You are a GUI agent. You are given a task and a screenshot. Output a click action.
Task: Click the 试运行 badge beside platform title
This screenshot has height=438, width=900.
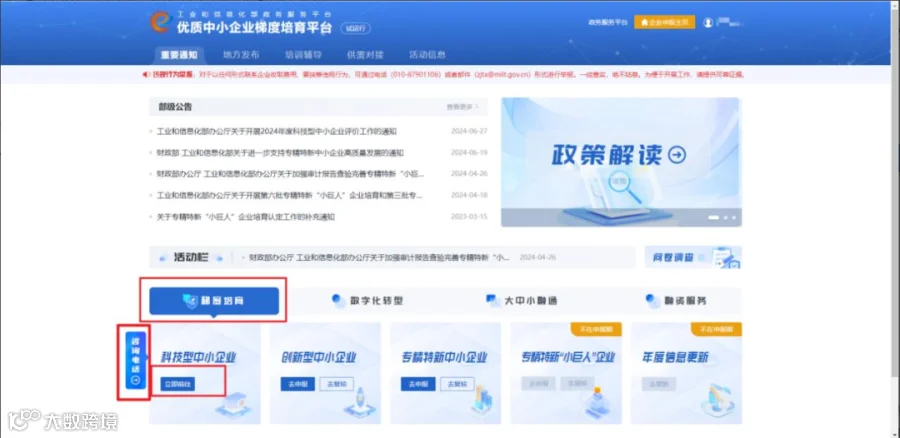point(356,28)
